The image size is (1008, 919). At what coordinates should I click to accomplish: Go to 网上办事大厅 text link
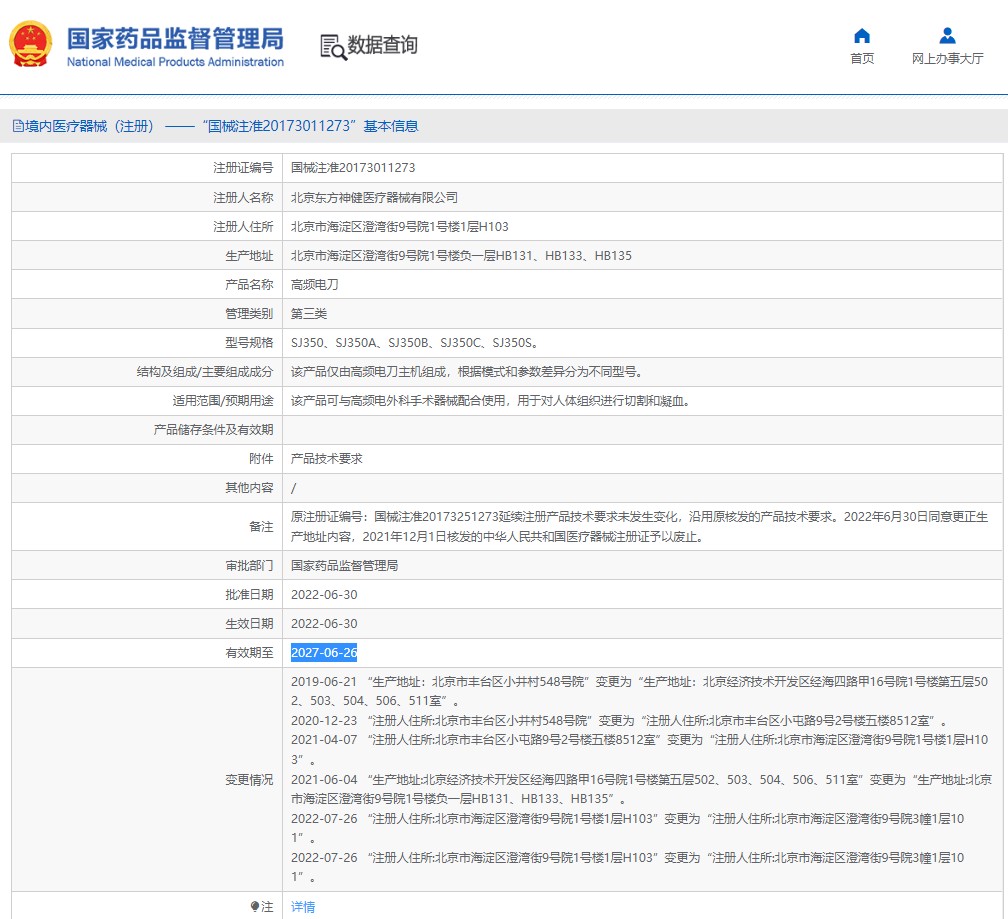pos(947,59)
